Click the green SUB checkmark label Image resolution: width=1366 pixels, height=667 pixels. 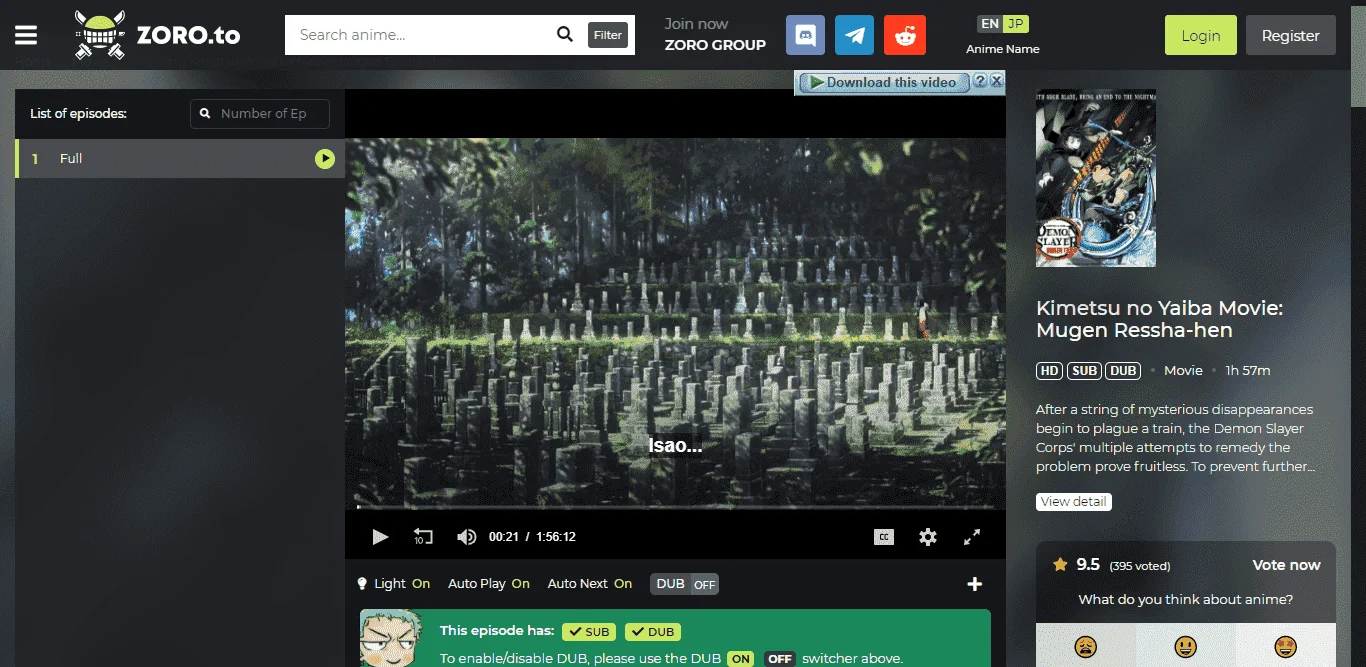[x=590, y=632]
